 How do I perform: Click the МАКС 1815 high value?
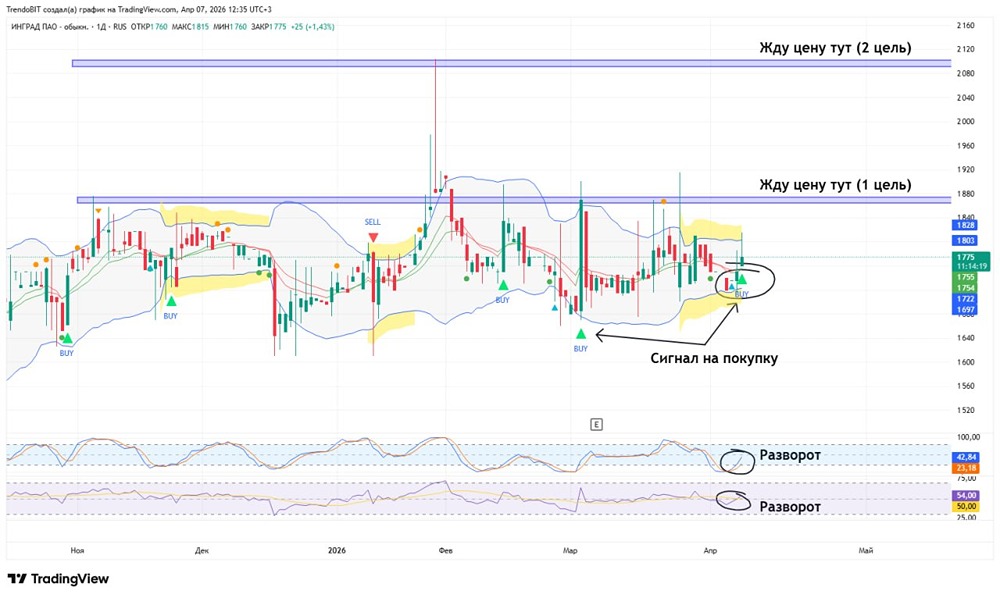coord(190,27)
